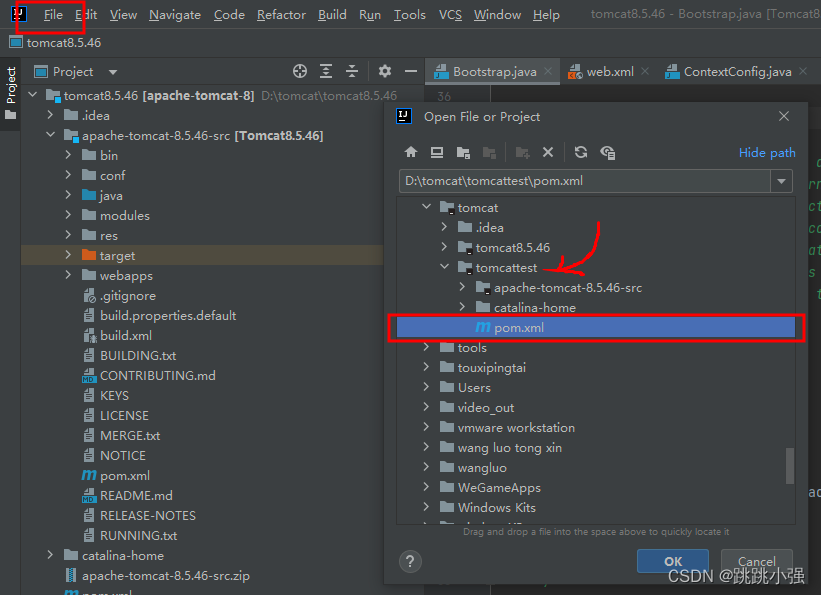Hide the Project panel with minus icon
Screen dimensions: 821x595
tap(411, 71)
